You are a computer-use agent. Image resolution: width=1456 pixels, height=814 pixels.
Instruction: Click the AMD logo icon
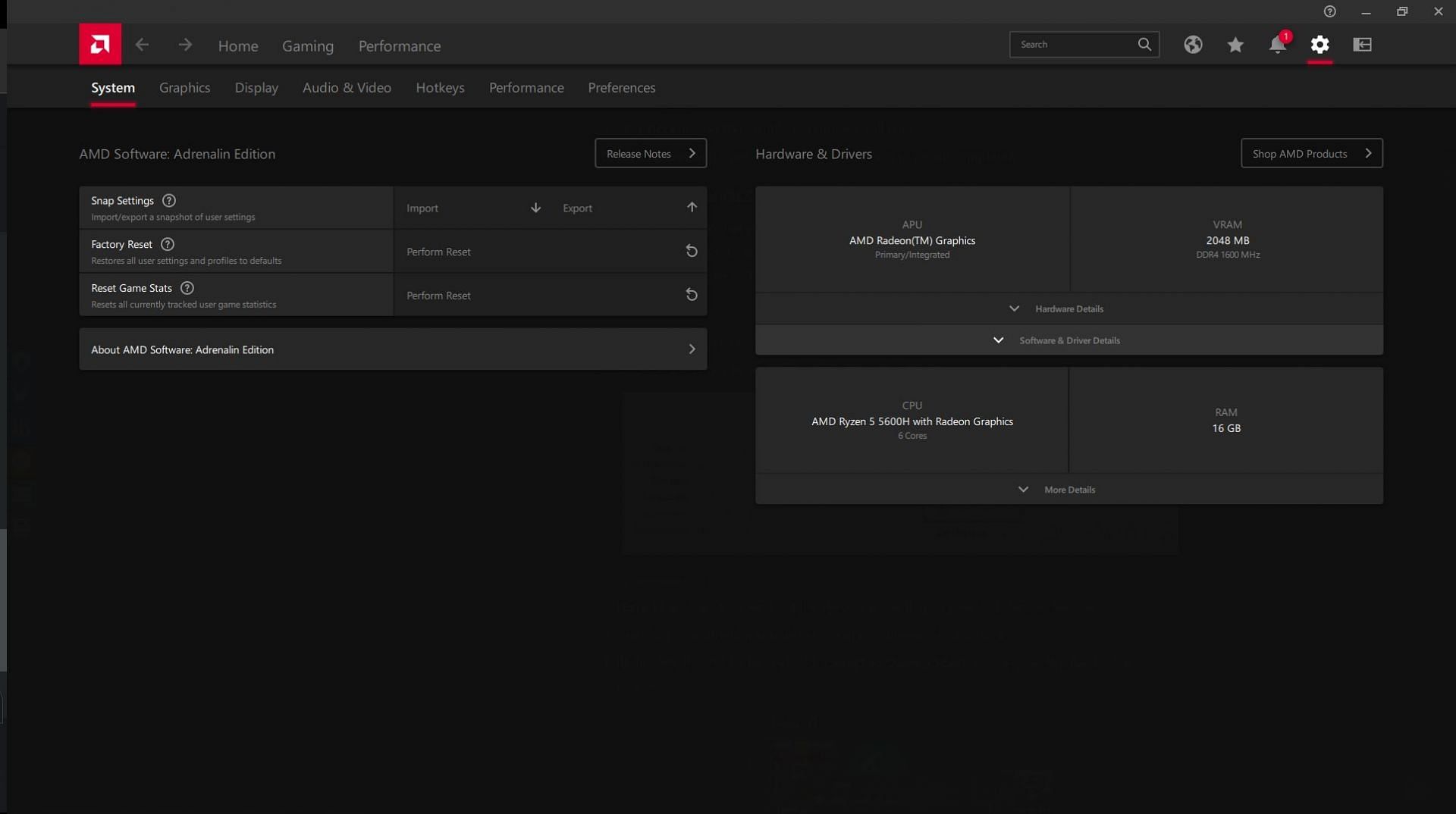(x=100, y=44)
